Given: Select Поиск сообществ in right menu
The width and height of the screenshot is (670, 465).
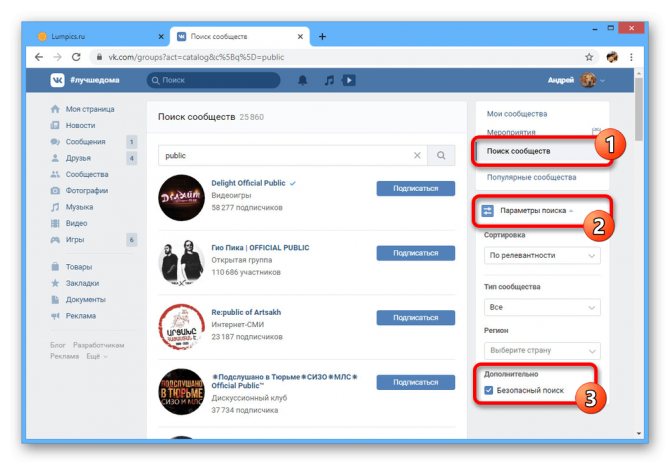Looking at the screenshot, I should pyautogui.click(x=518, y=151).
